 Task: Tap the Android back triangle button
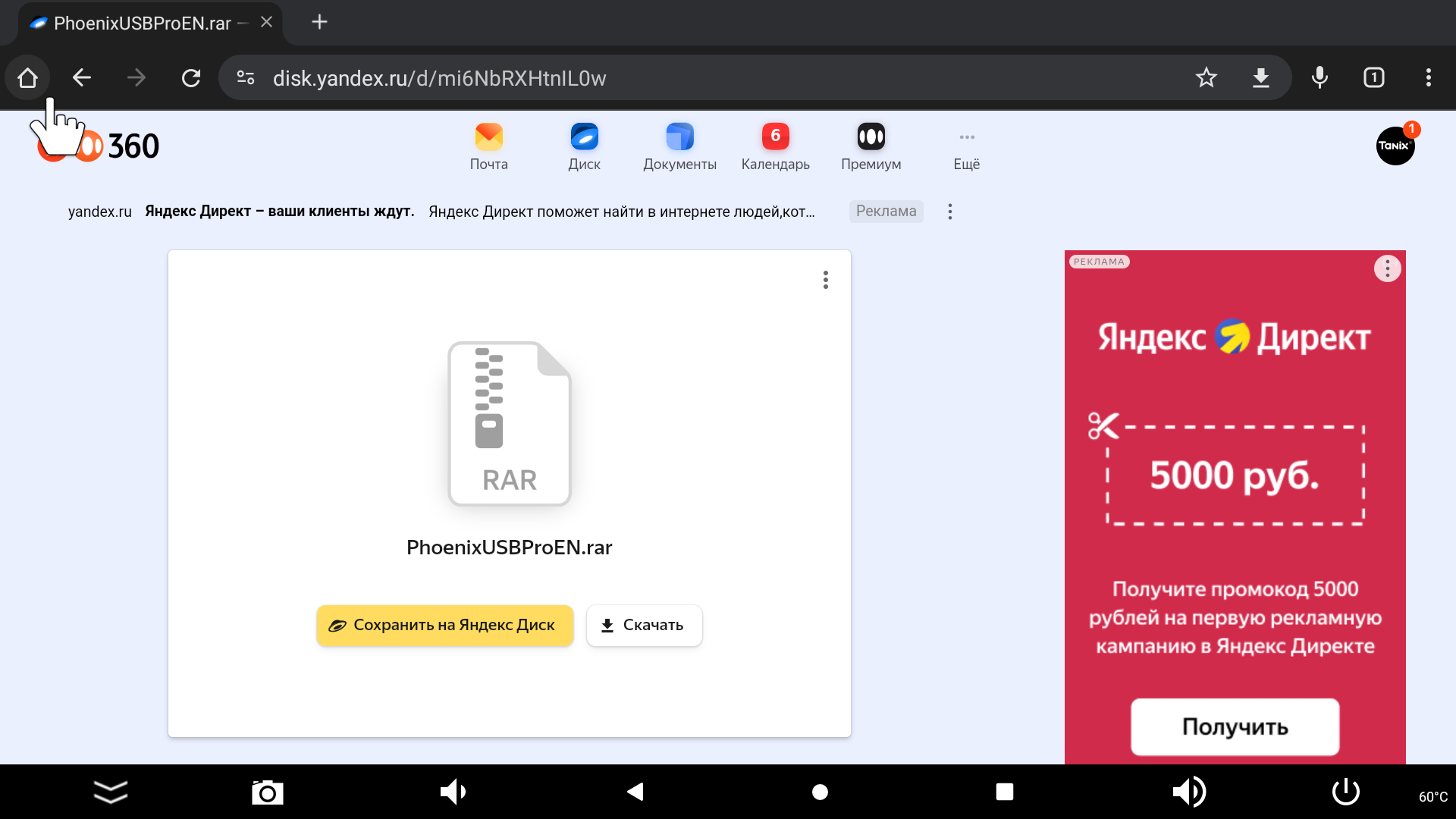pyautogui.click(x=635, y=792)
